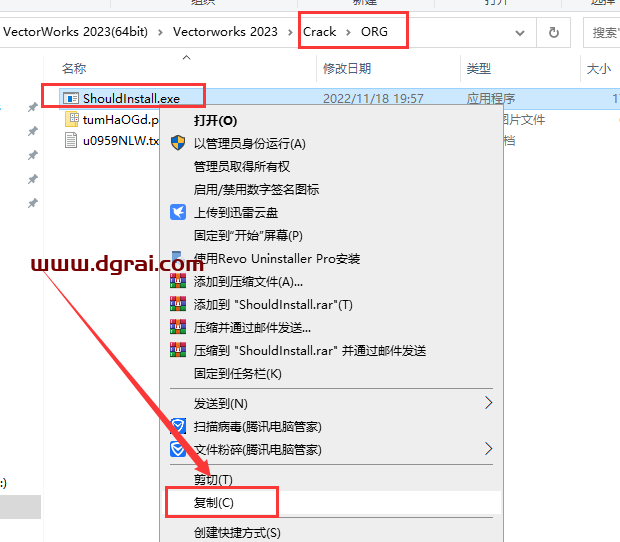The width and height of the screenshot is (620, 542).
Task: Choose 固定到任务栏(K) menu entry
Action: [331, 373]
